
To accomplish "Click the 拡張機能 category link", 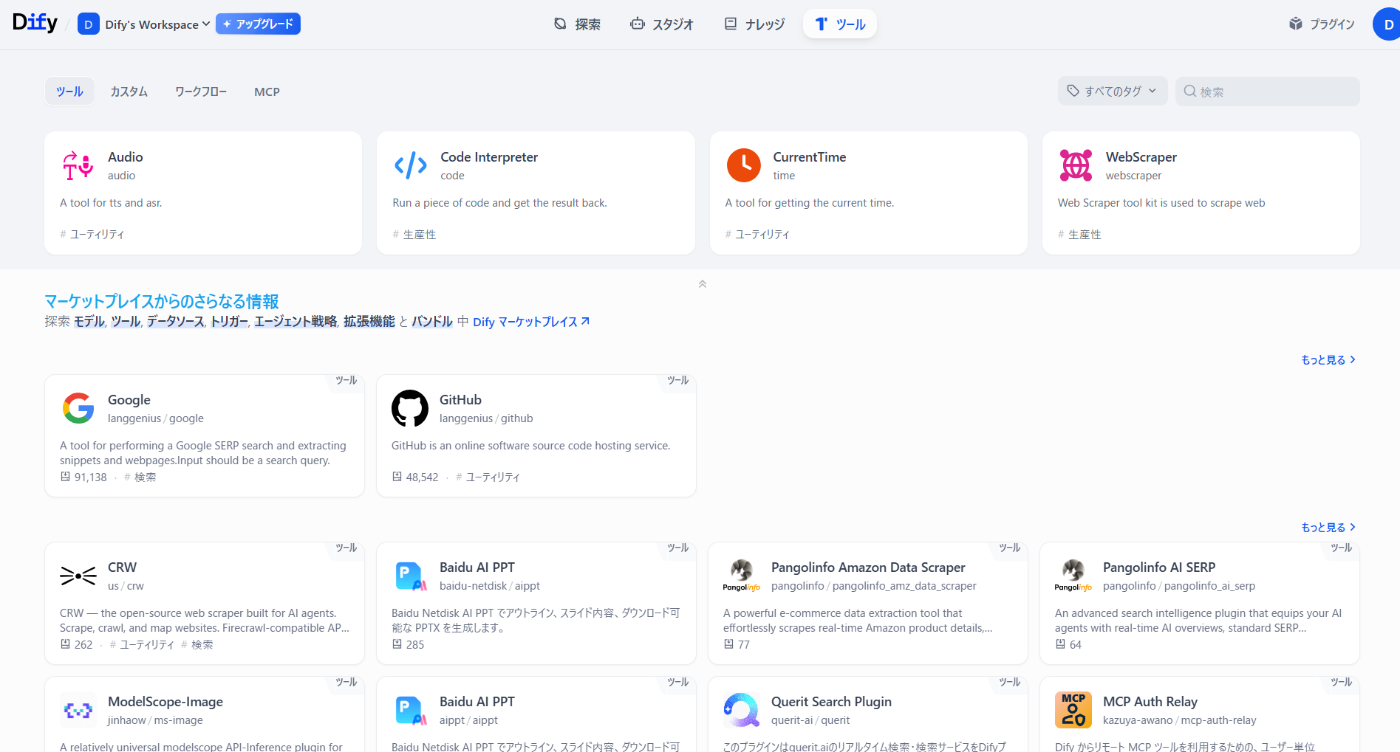I will click(x=369, y=322).
